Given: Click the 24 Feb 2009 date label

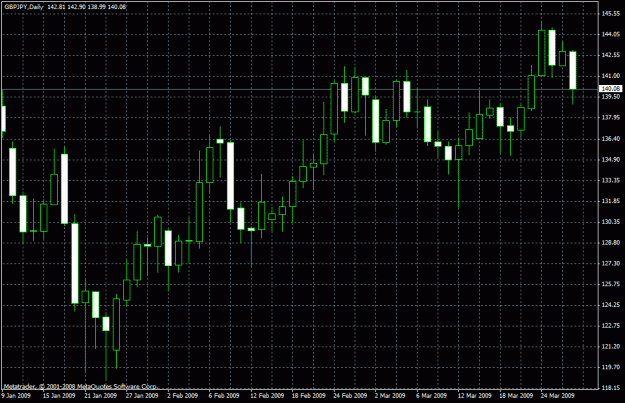Looking at the screenshot, I should click(350, 396).
